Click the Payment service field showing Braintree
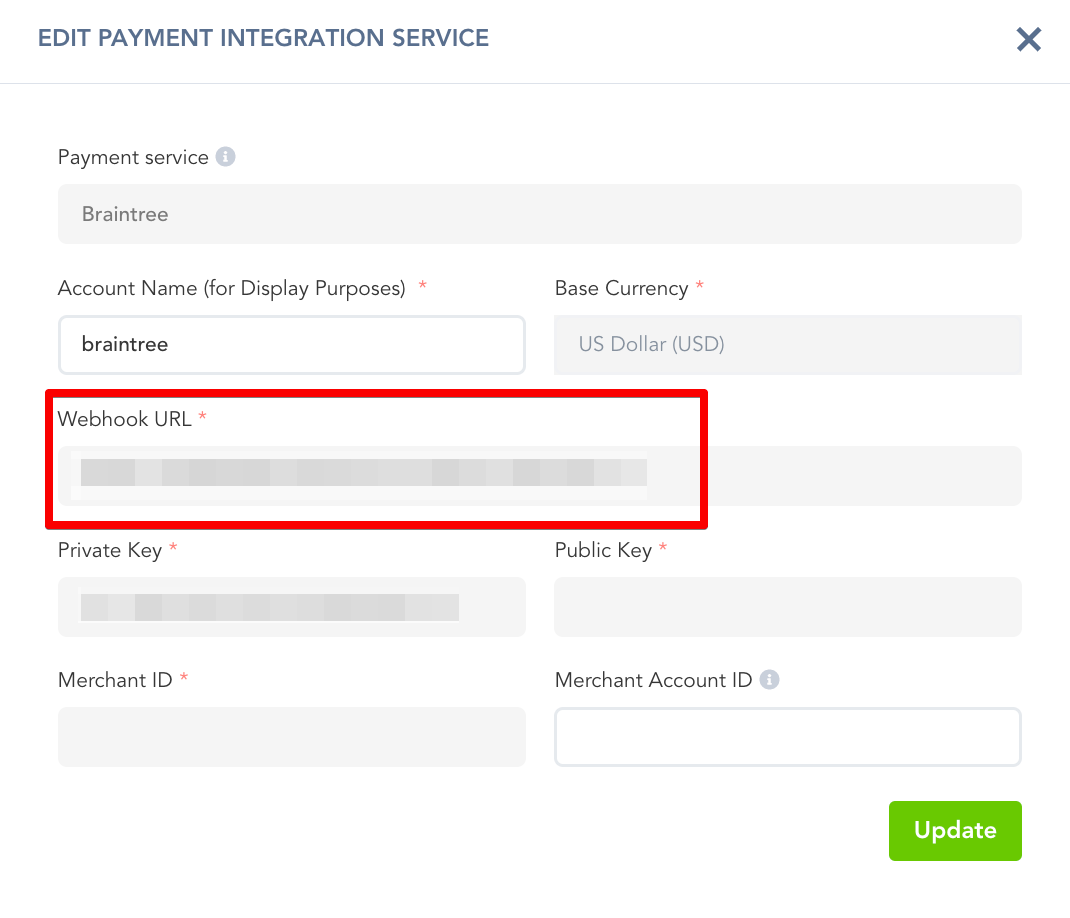1070x918 pixels. coord(539,214)
